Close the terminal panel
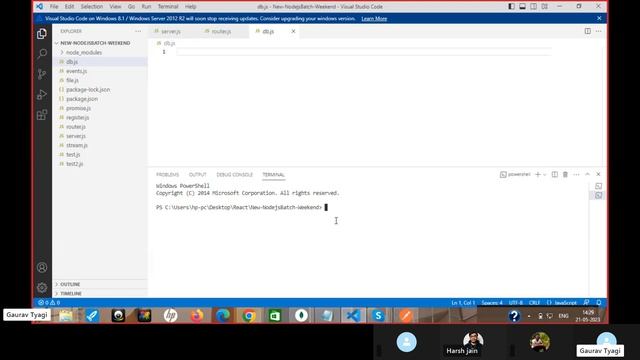This screenshot has width=640, height=360. click(x=598, y=174)
